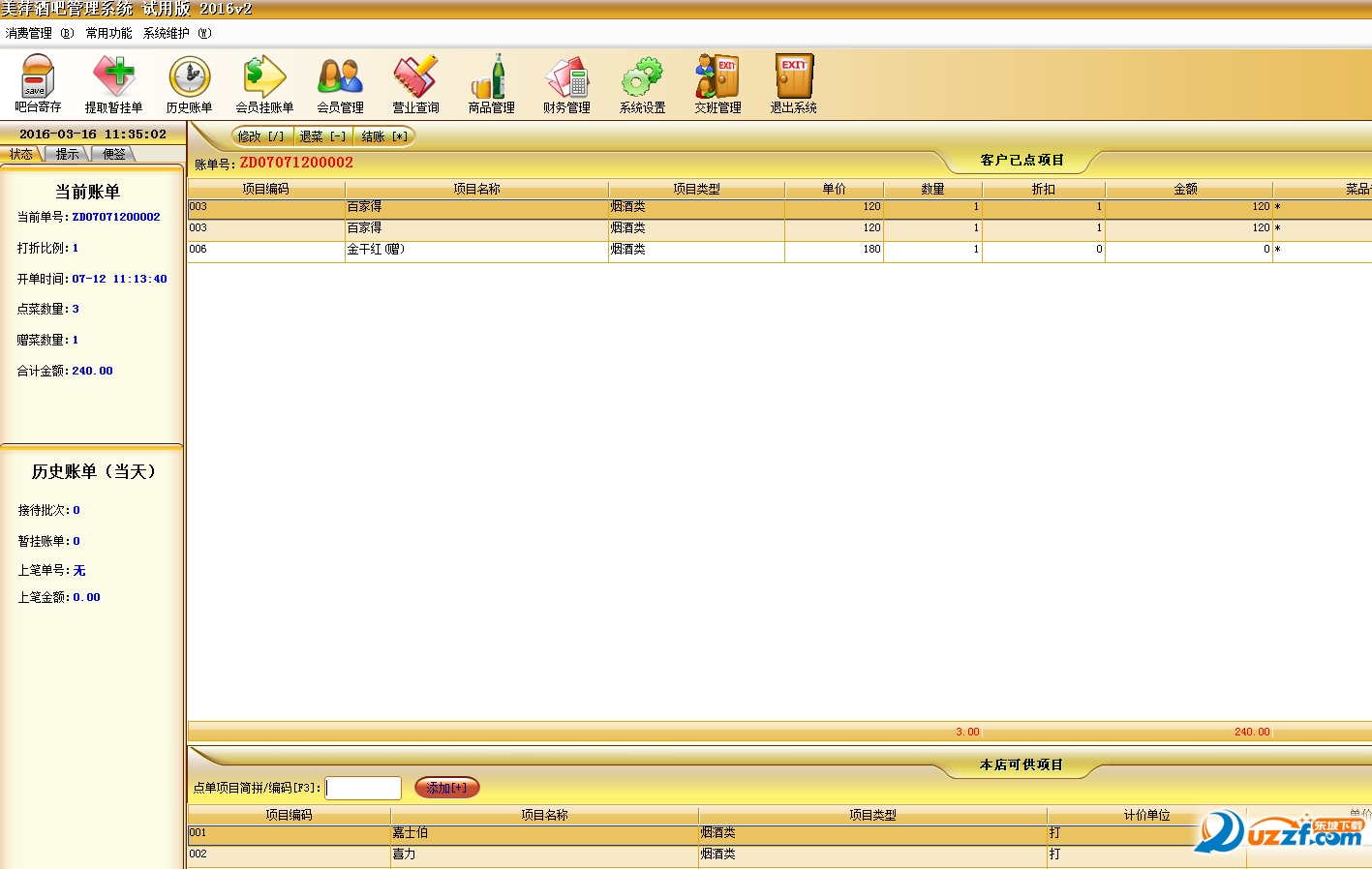
Task: Open 交班管理 icon
Action: (717, 83)
